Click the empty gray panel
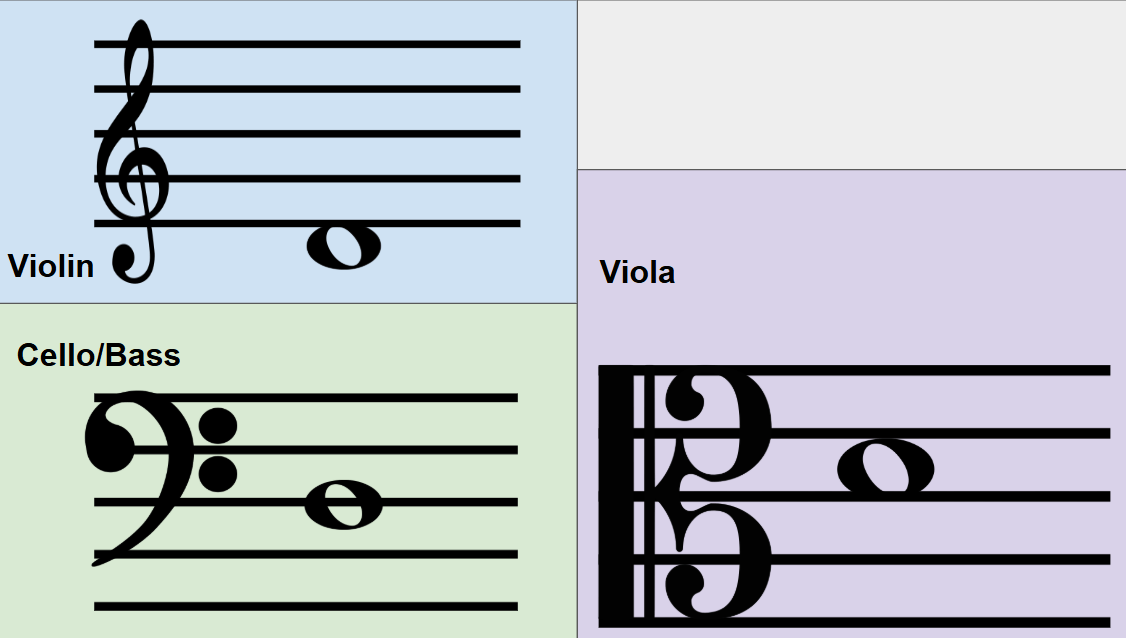Screen dimensions: 1126x638 (852, 85)
